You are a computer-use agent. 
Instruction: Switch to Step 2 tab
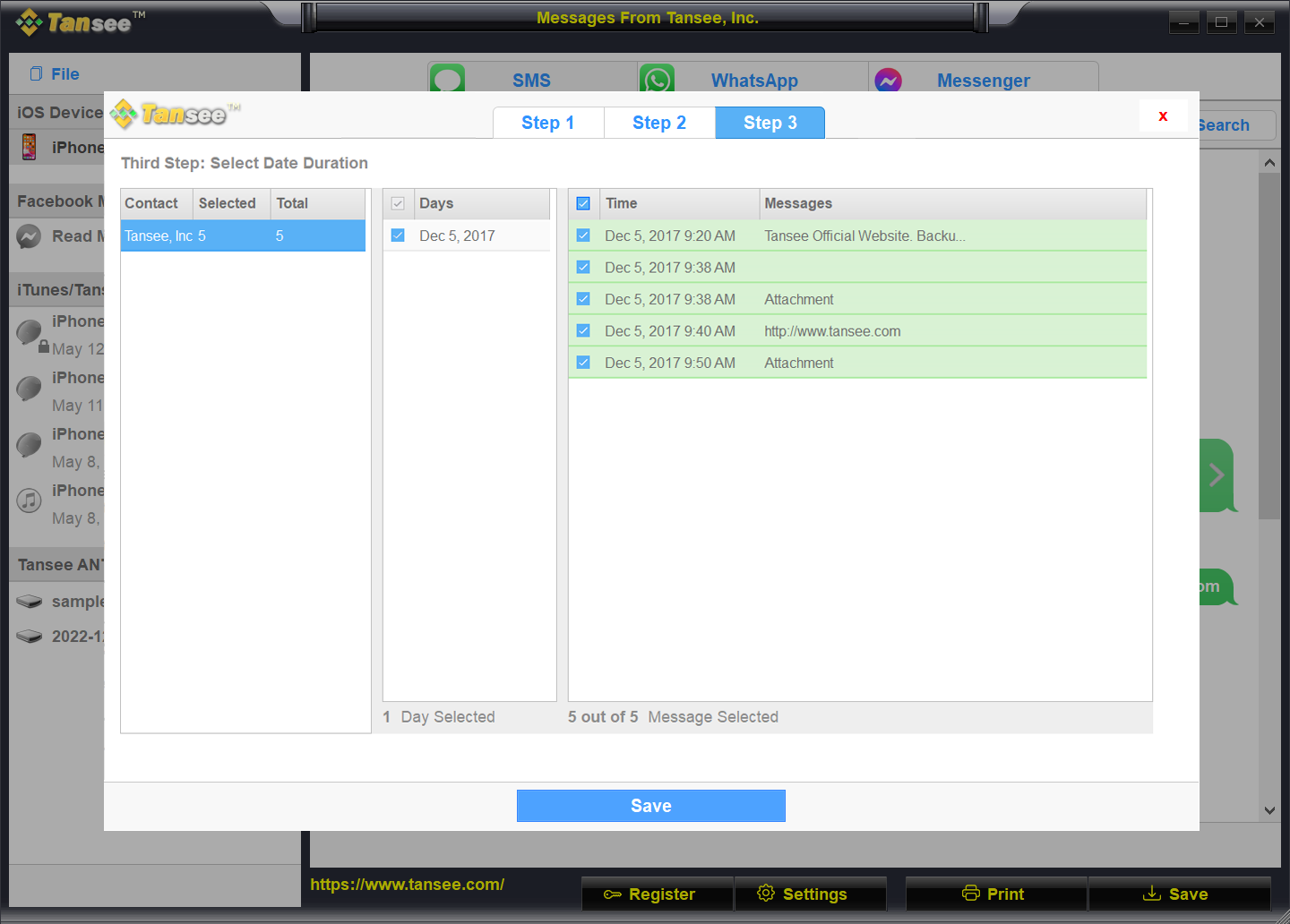coord(659,123)
